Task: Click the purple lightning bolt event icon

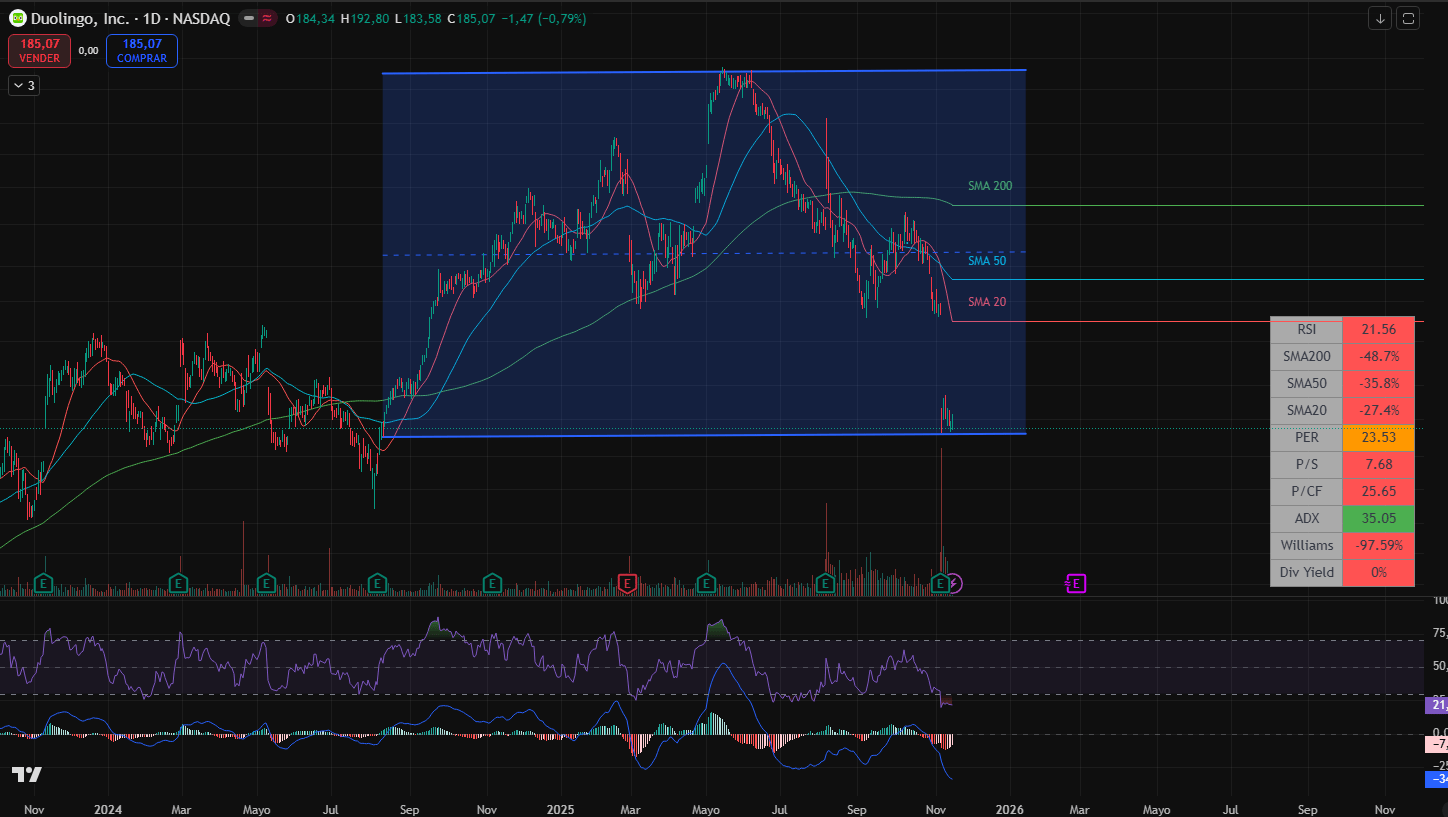Action: click(x=955, y=583)
